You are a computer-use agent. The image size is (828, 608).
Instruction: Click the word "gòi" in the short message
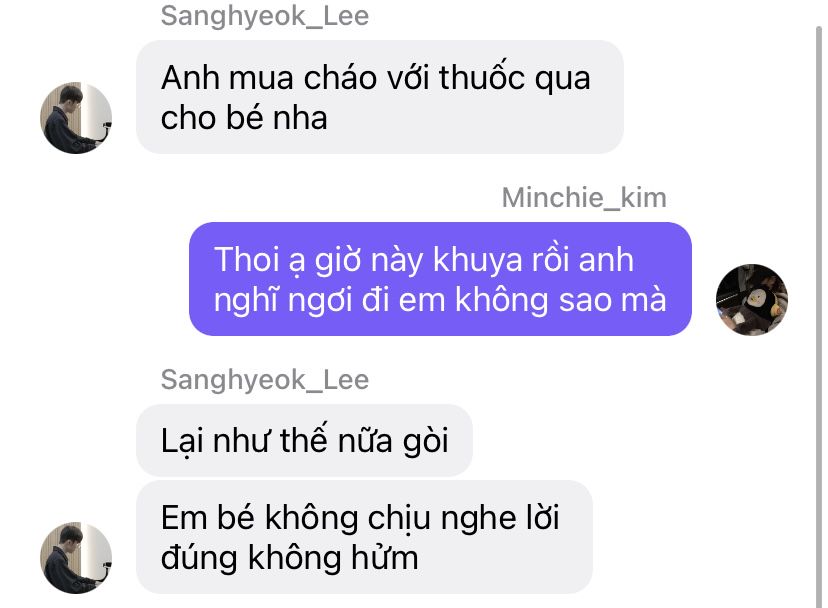(426, 441)
